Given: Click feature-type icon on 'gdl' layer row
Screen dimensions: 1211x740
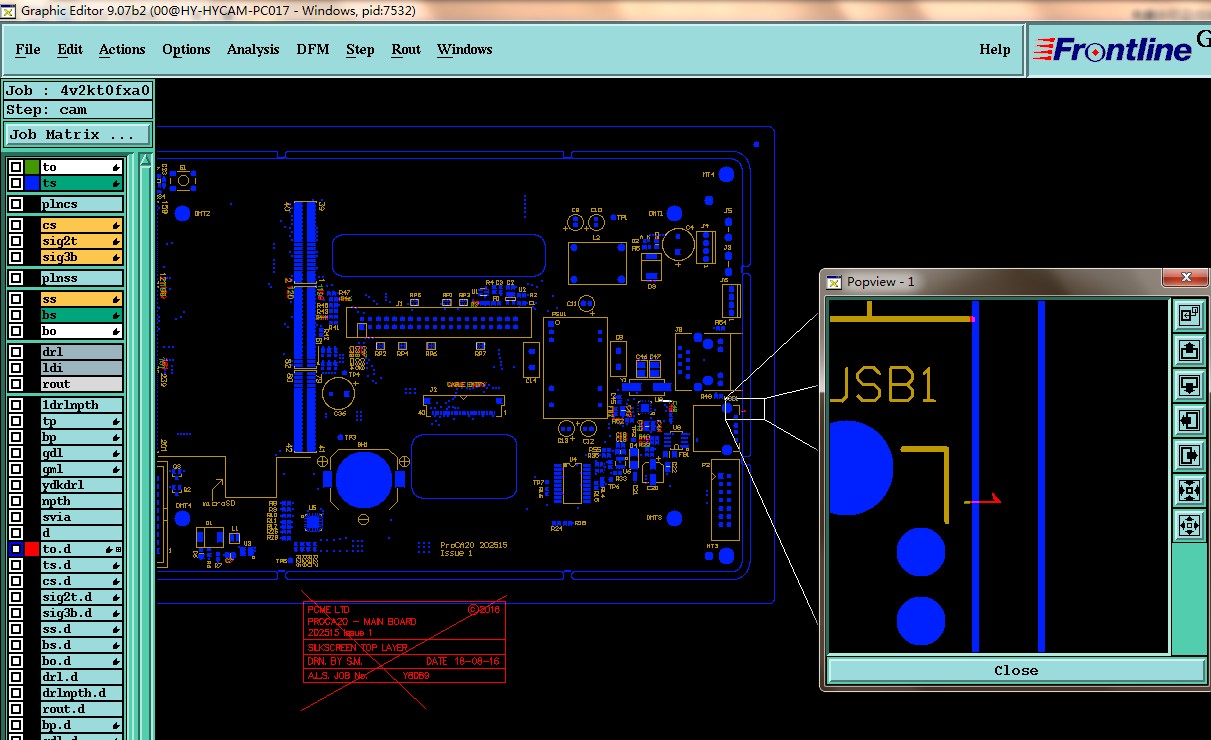Looking at the screenshot, I should click(x=116, y=453).
